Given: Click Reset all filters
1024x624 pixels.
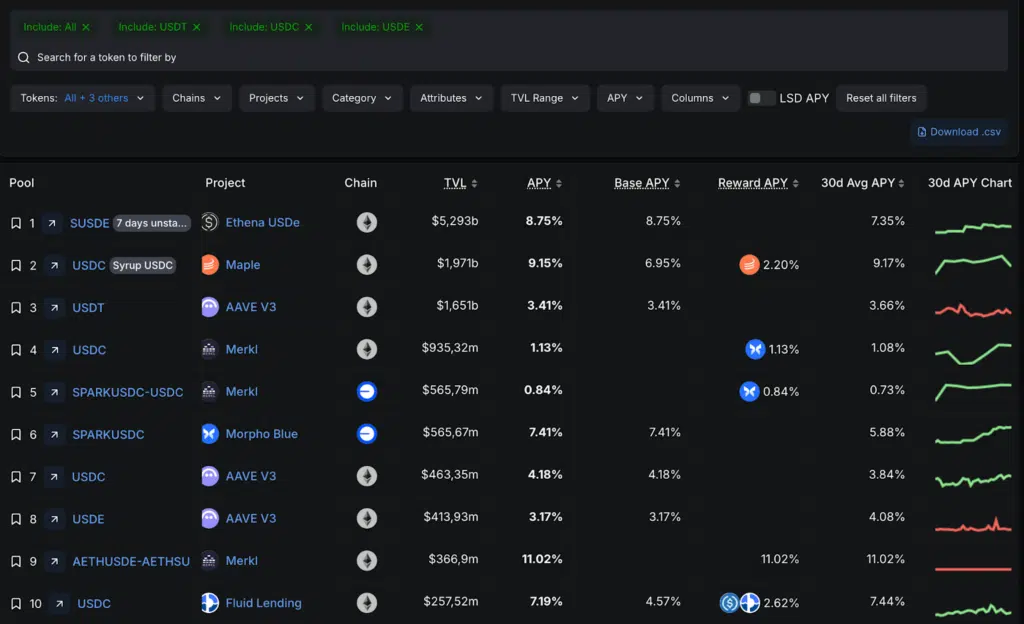Looking at the screenshot, I should [x=881, y=97].
